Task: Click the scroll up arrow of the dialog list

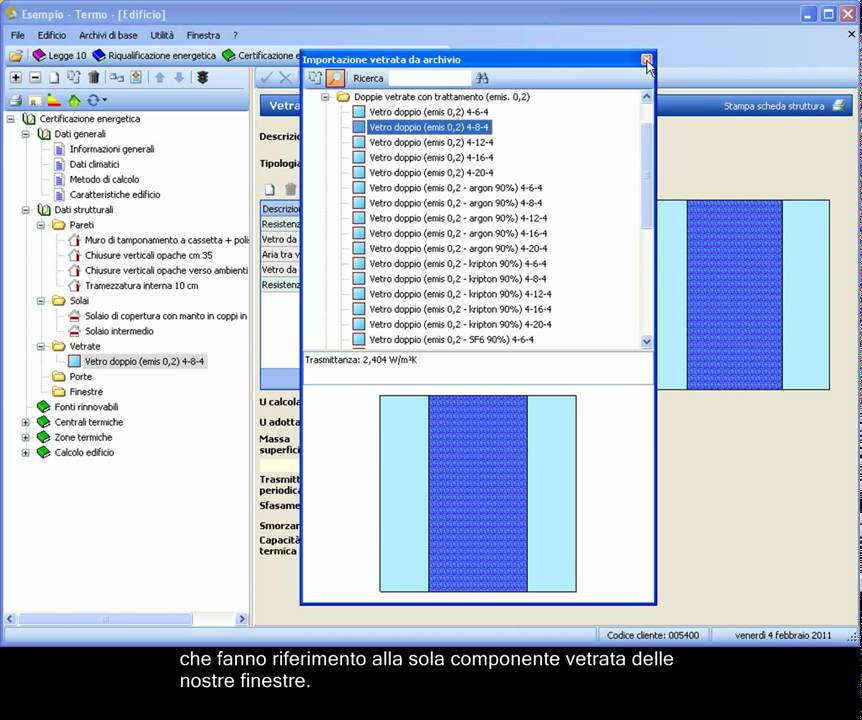Action: point(646,97)
